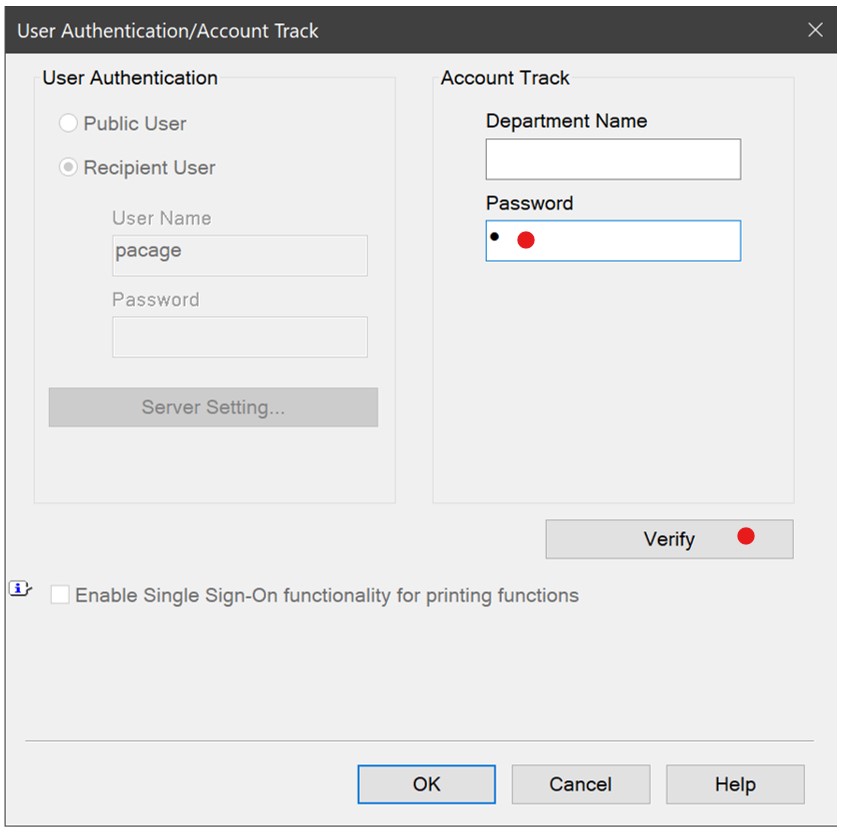Click the Department Name label
The height and width of the screenshot is (834, 843).
566,121
